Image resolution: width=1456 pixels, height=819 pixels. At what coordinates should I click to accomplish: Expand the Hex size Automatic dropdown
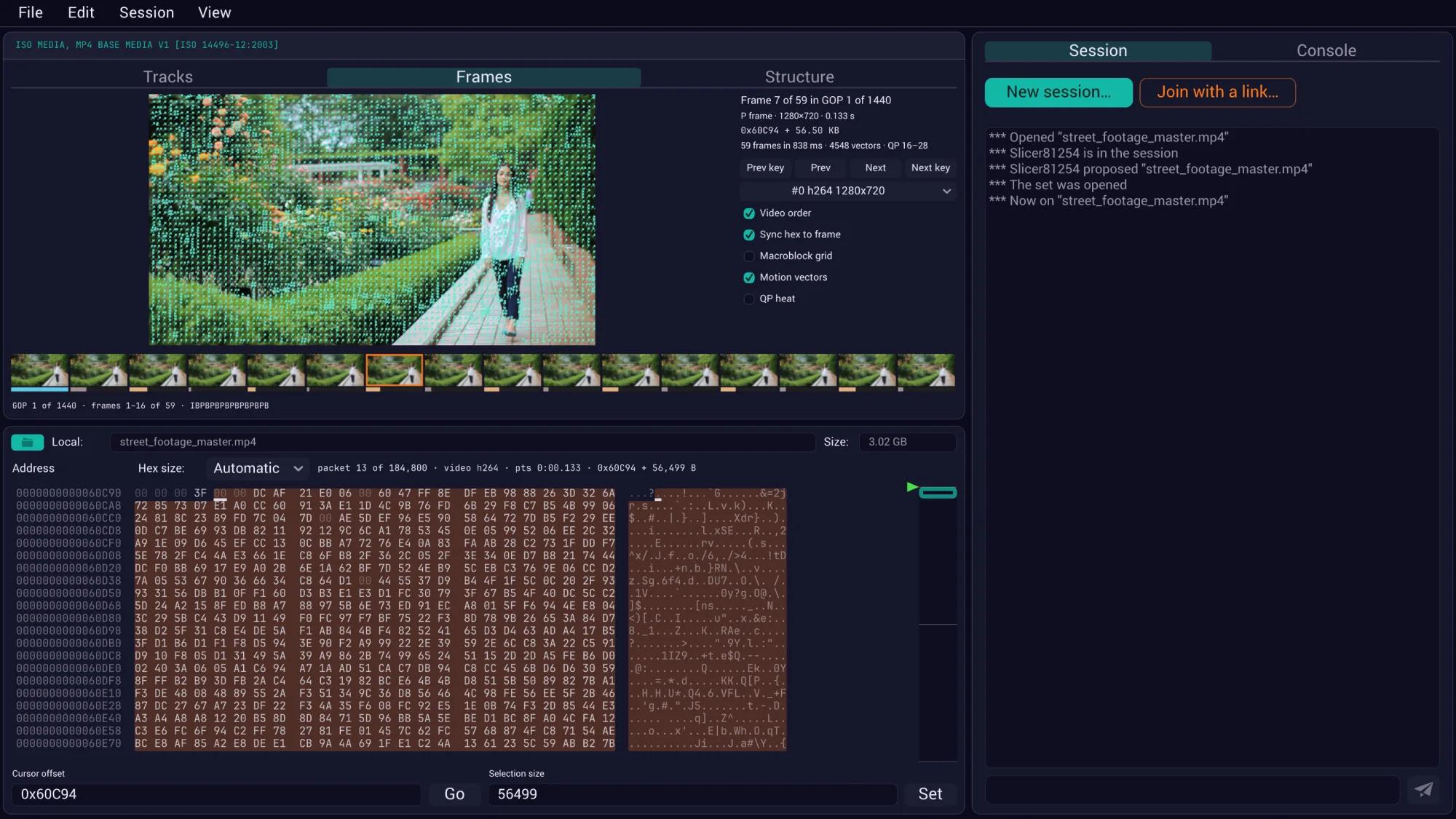(257, 468)
